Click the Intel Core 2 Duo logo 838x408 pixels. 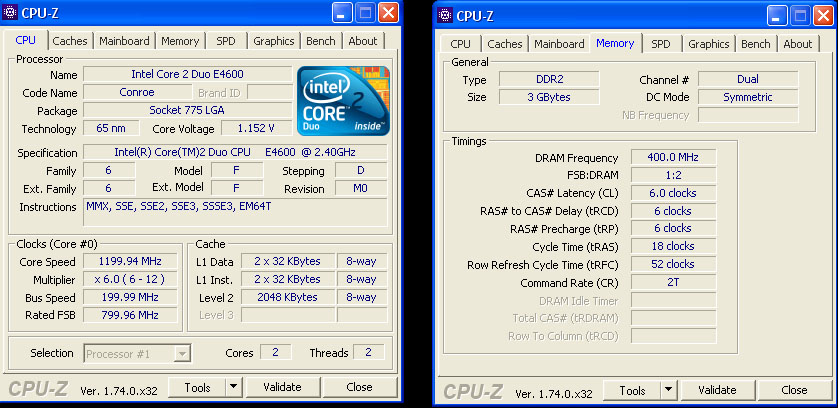click(343, 101)
